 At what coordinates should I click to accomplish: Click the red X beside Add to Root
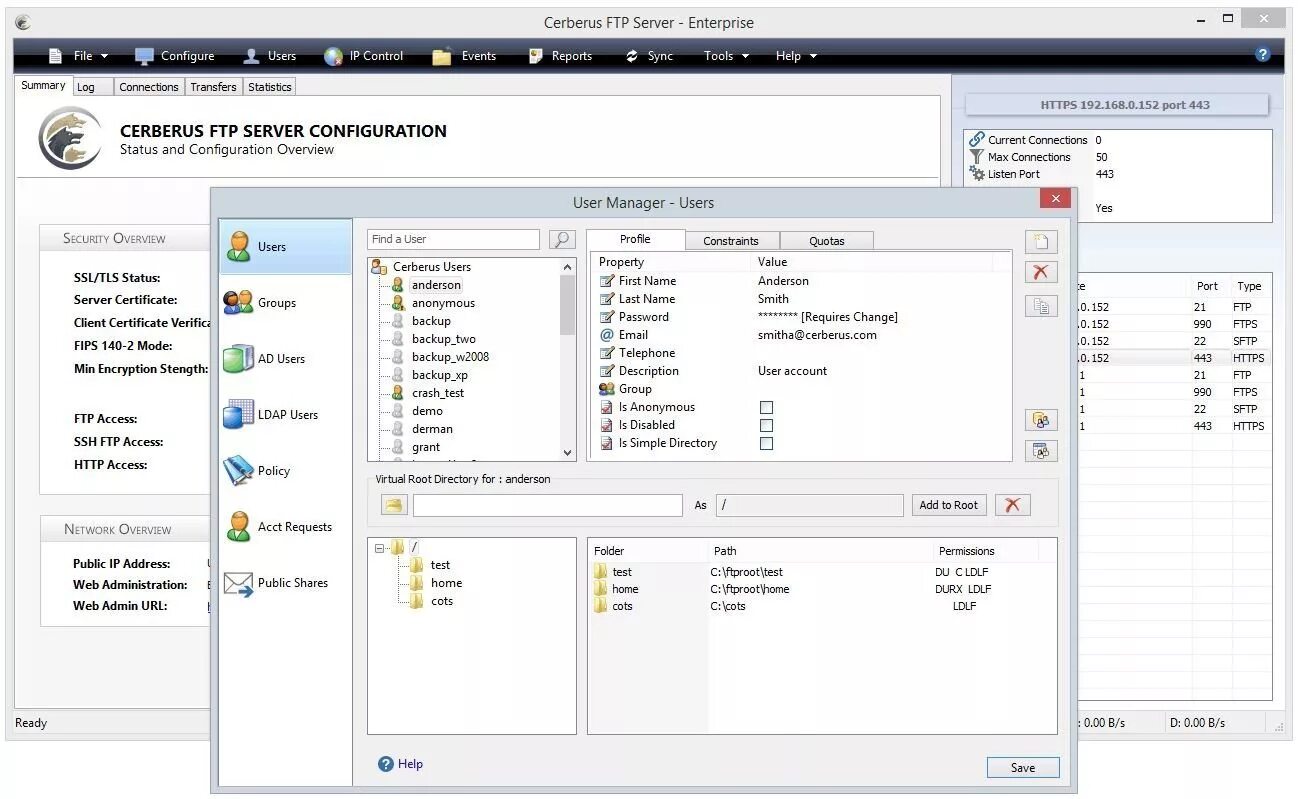(x=1012, y=505)
